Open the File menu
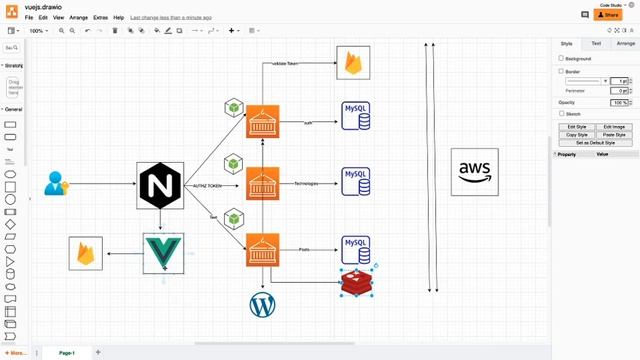This screenshot has height=360, width=640. (x=29, y=18)
